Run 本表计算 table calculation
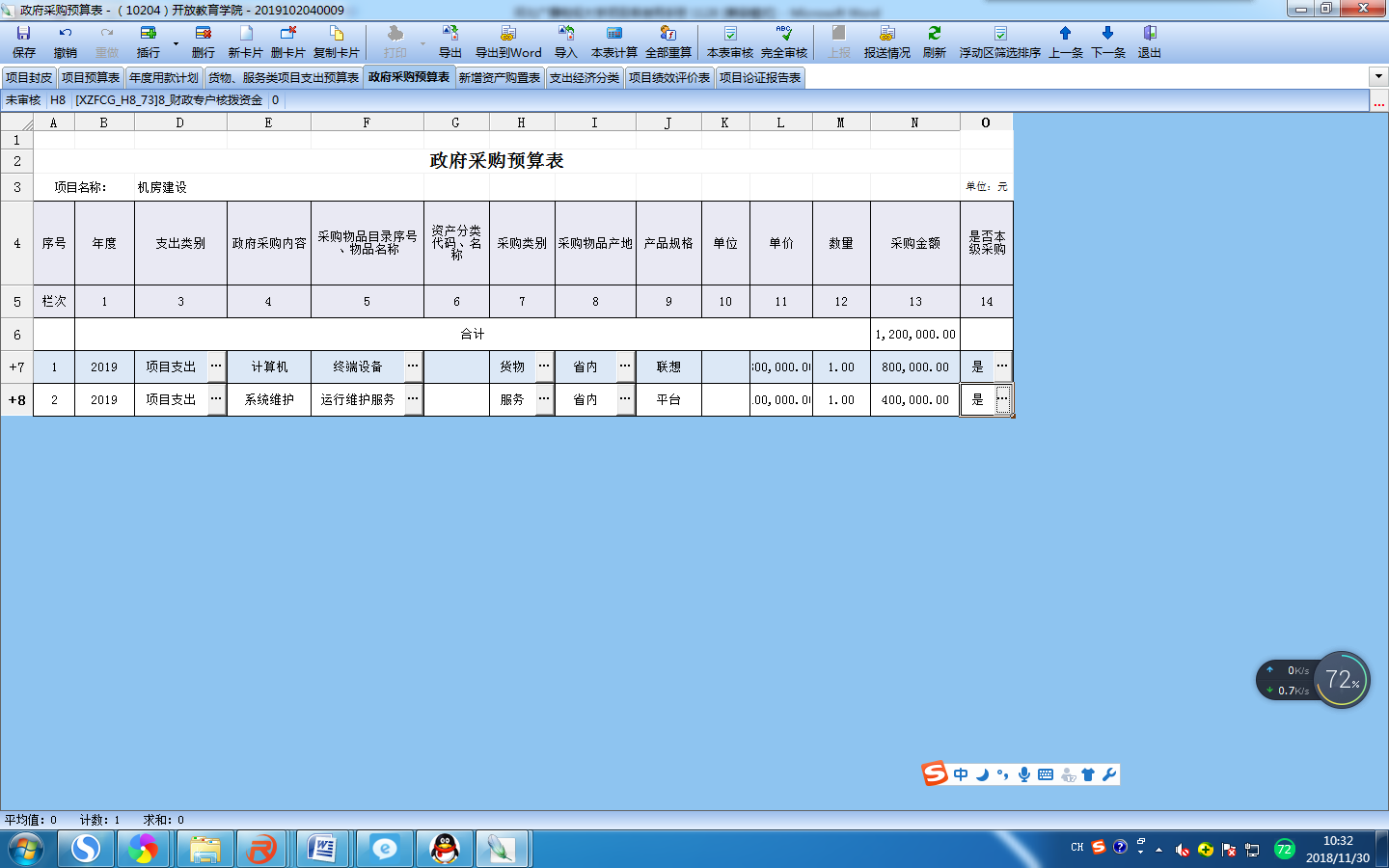Screen dimensions: 1389x868 point(613,35)
